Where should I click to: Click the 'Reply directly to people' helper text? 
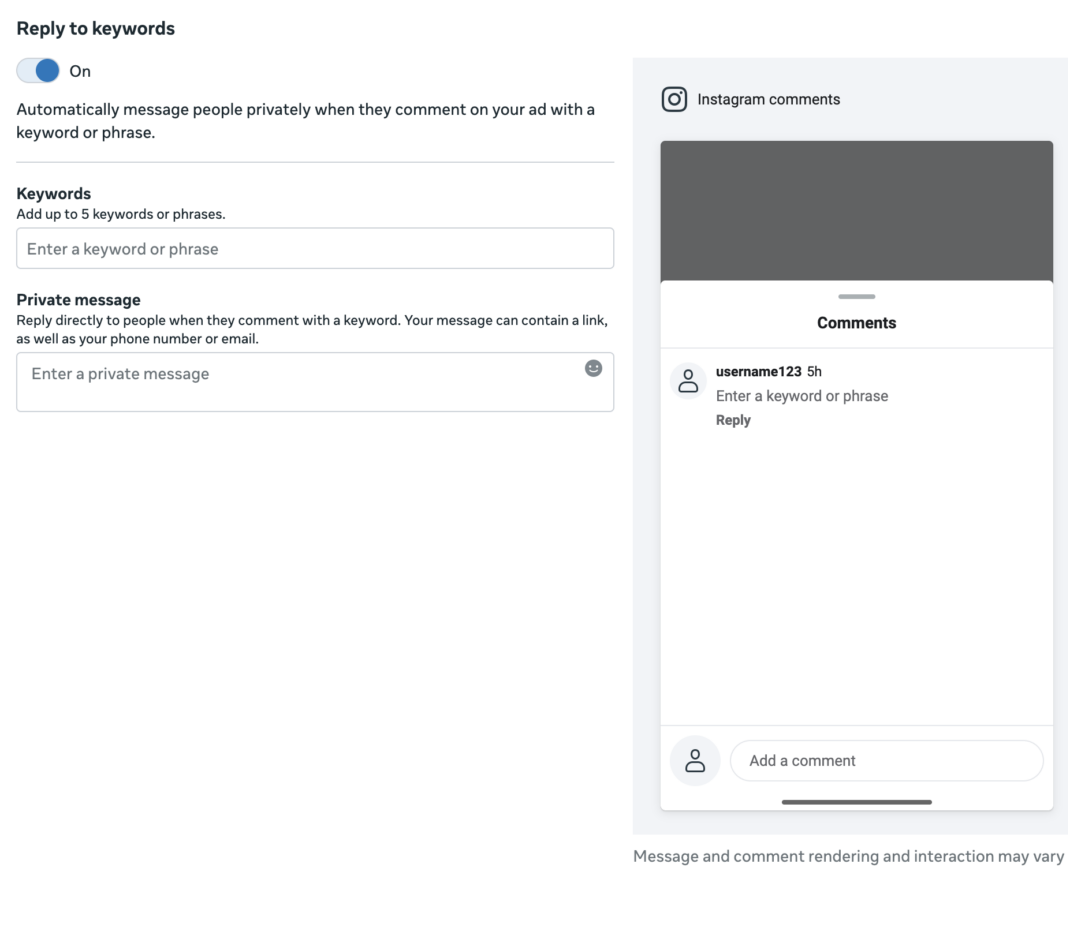click(x=312, y=329)
